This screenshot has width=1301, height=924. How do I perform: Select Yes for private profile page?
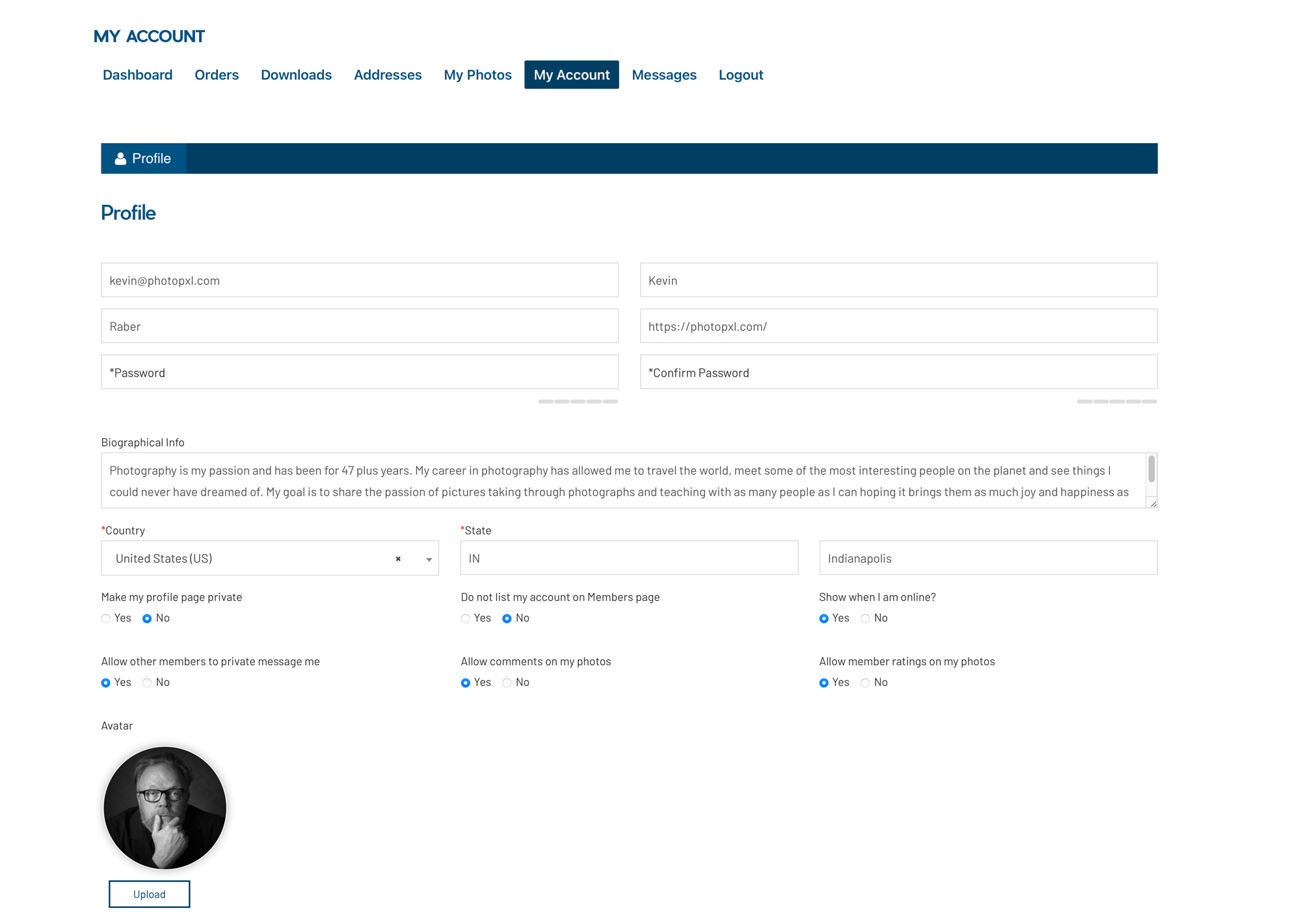(106, 618)
